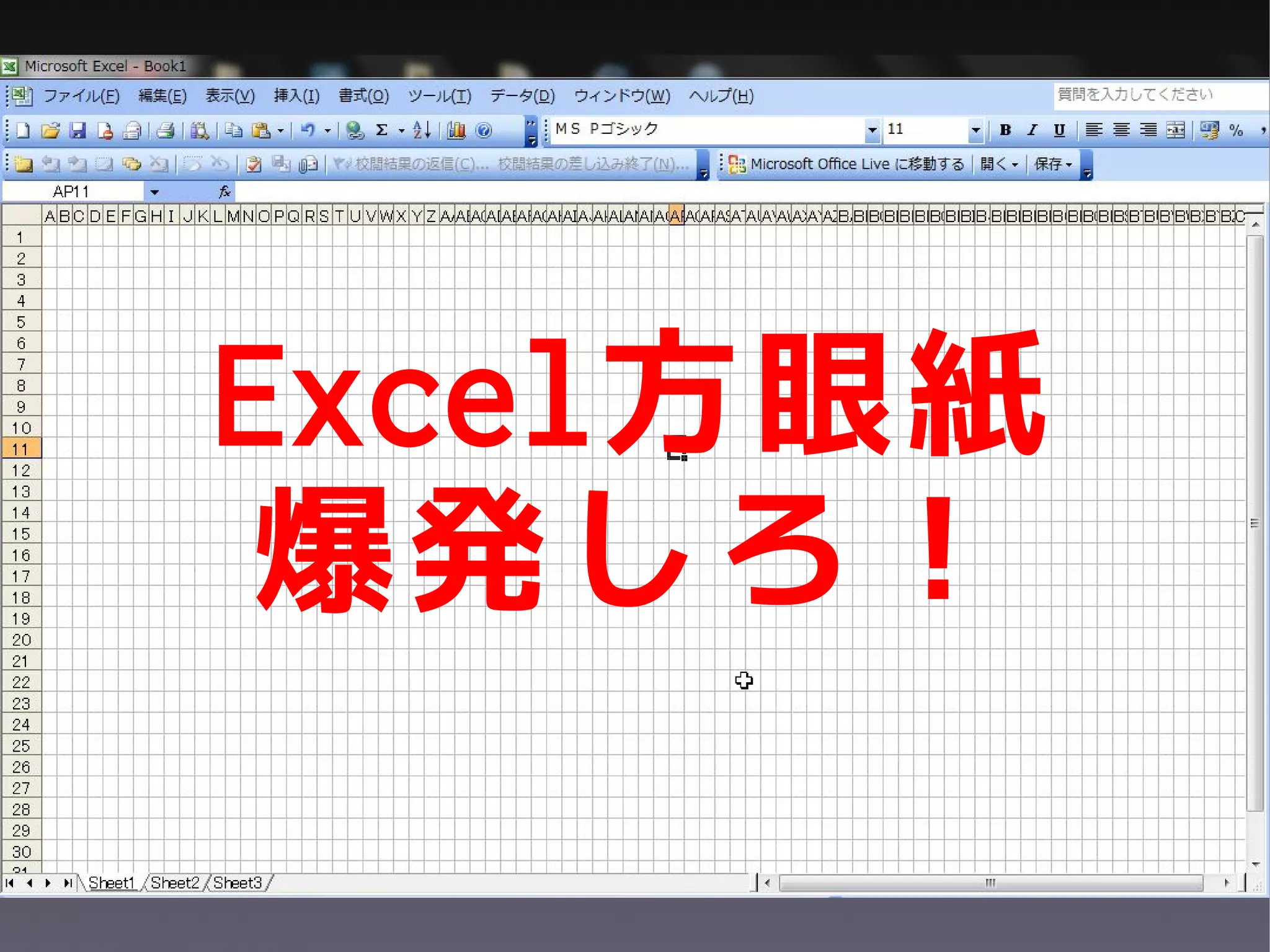The height and width of the screenshot is (952, 1270).
Task: Open the Chart Wizard icon
Action: [x=456, y=130]
